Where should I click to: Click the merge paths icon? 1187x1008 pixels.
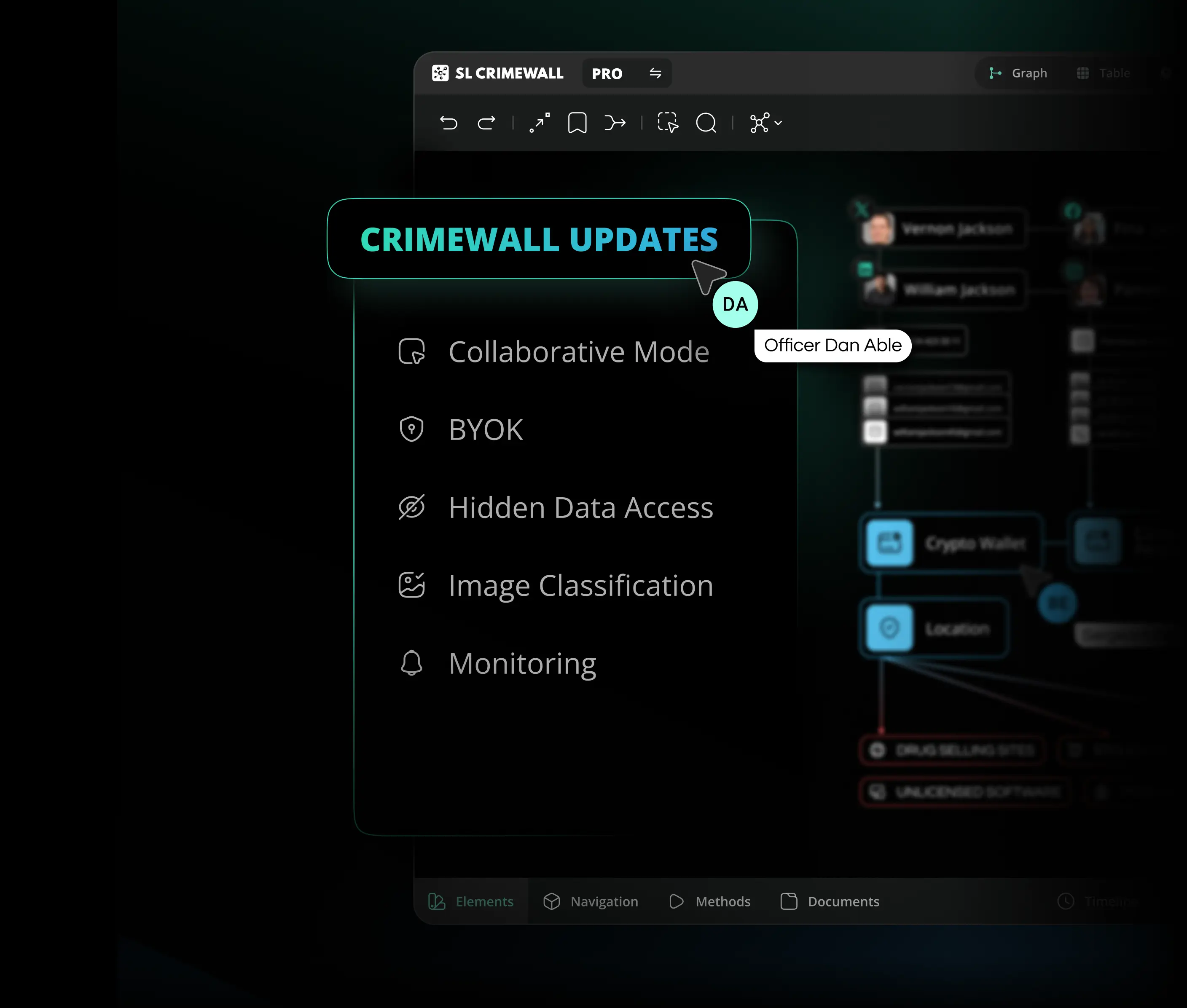coord(615,123)
